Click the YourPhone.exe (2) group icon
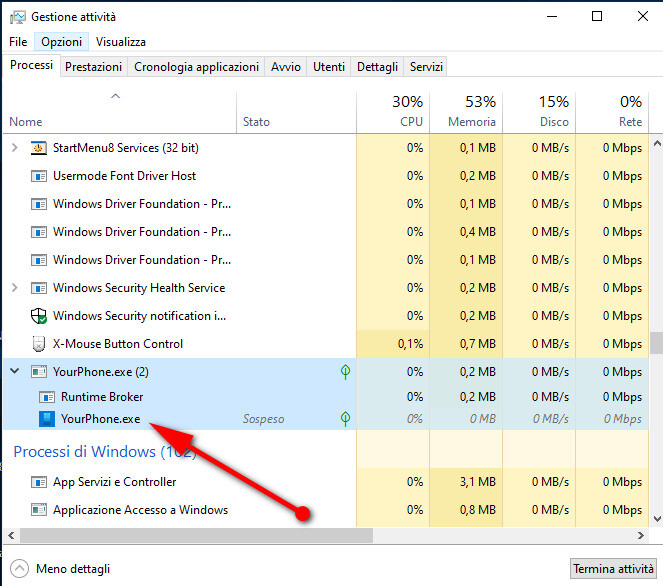This screenshot has height=586, width=663. pos(38,372)
